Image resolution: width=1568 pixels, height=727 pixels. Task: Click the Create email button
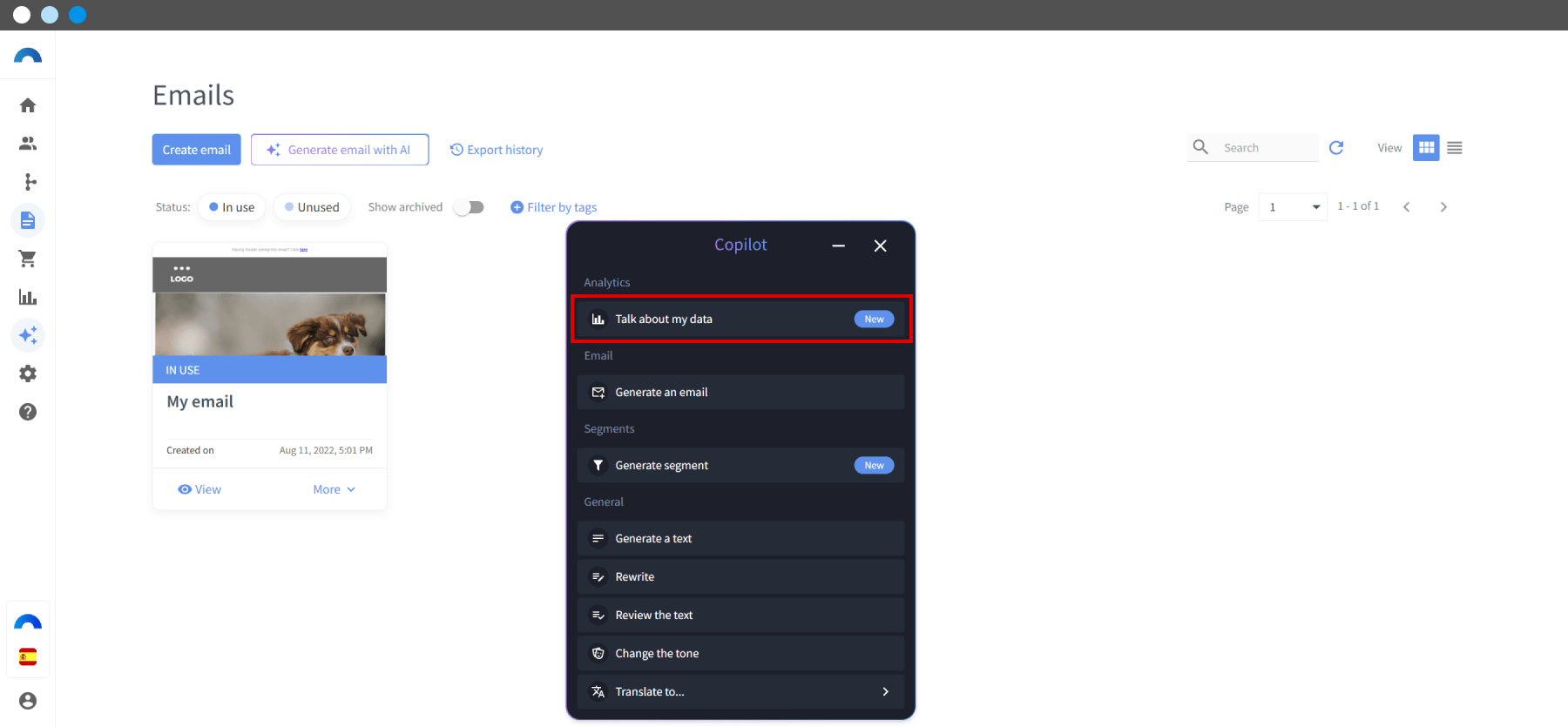(196, 150)
